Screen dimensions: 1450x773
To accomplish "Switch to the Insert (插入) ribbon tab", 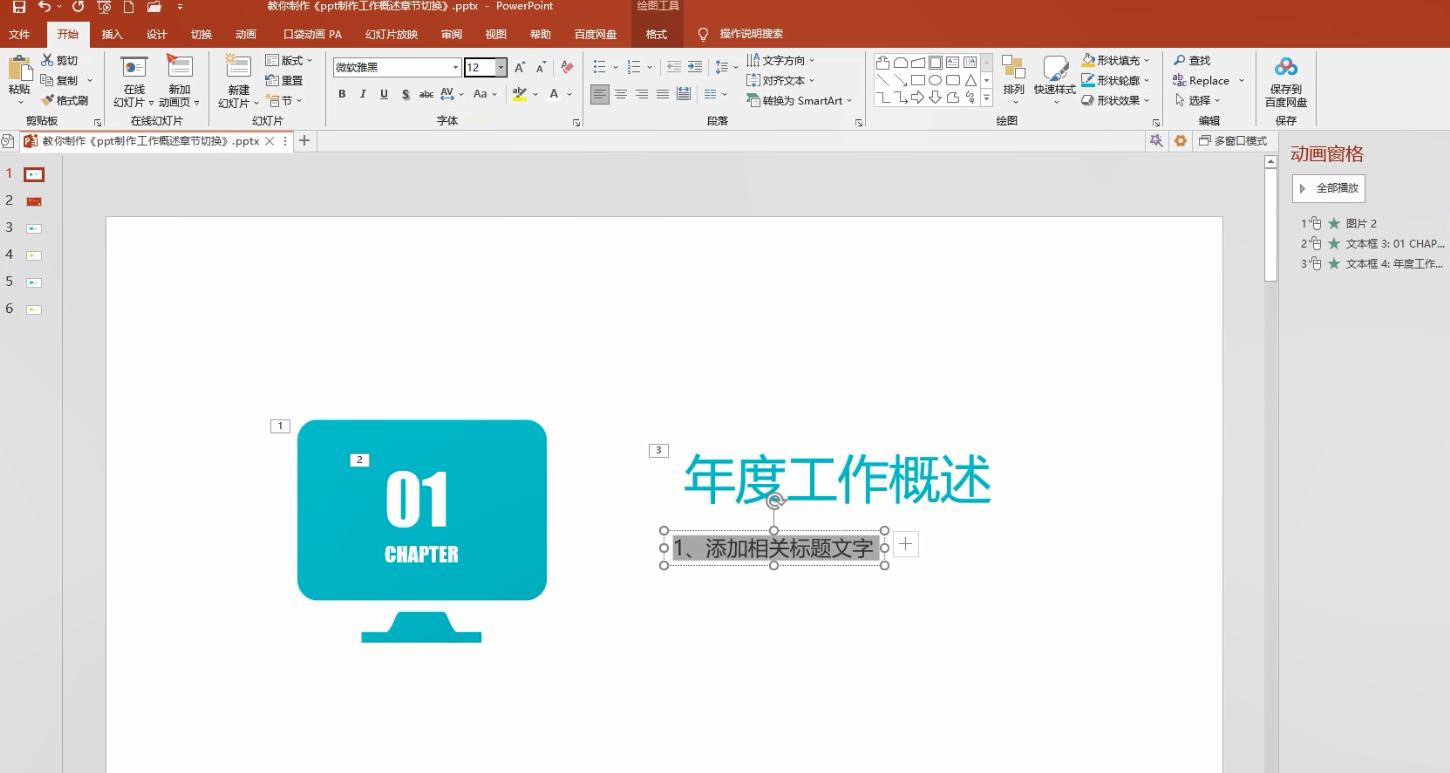I will point(112,34).
